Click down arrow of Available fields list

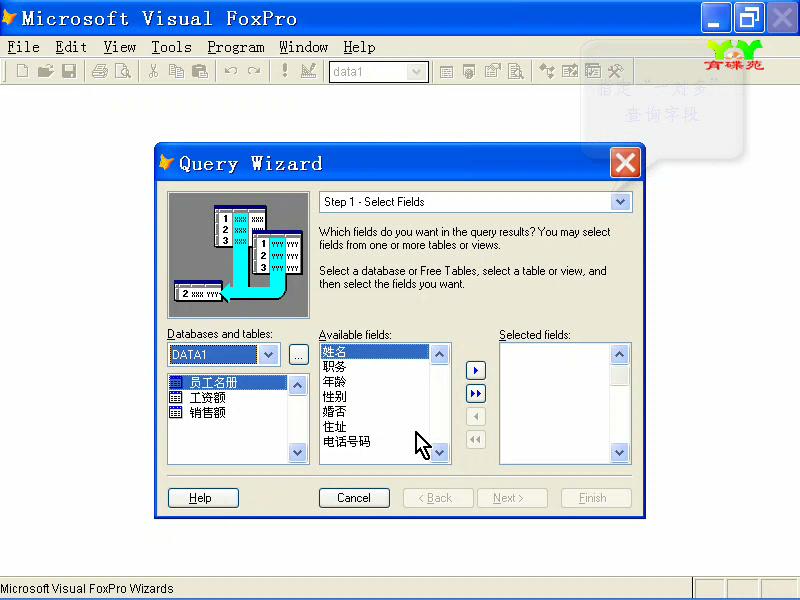click(x=439, y=452)
